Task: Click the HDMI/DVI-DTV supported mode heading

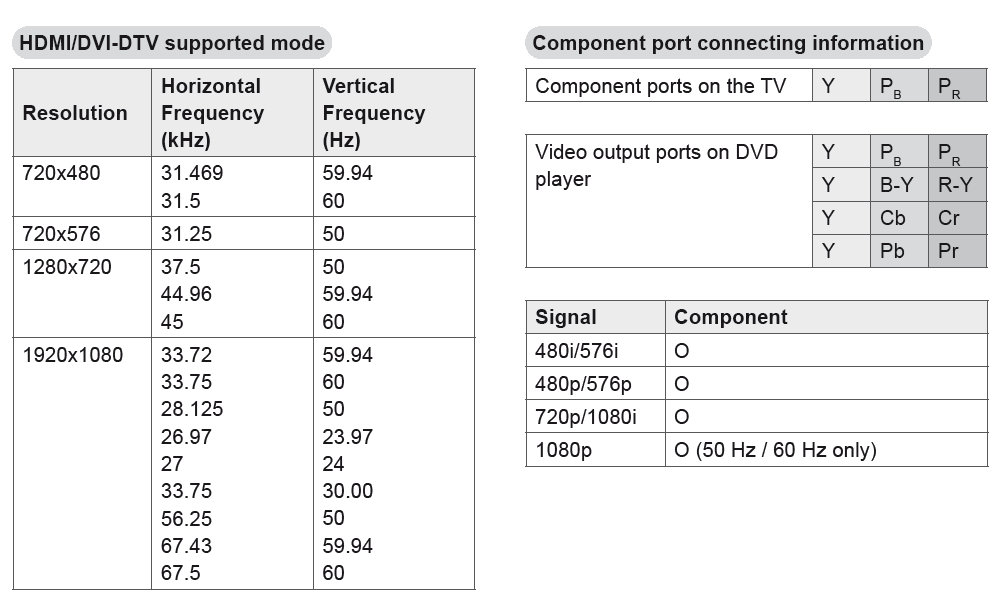Action: coord(172,43)
